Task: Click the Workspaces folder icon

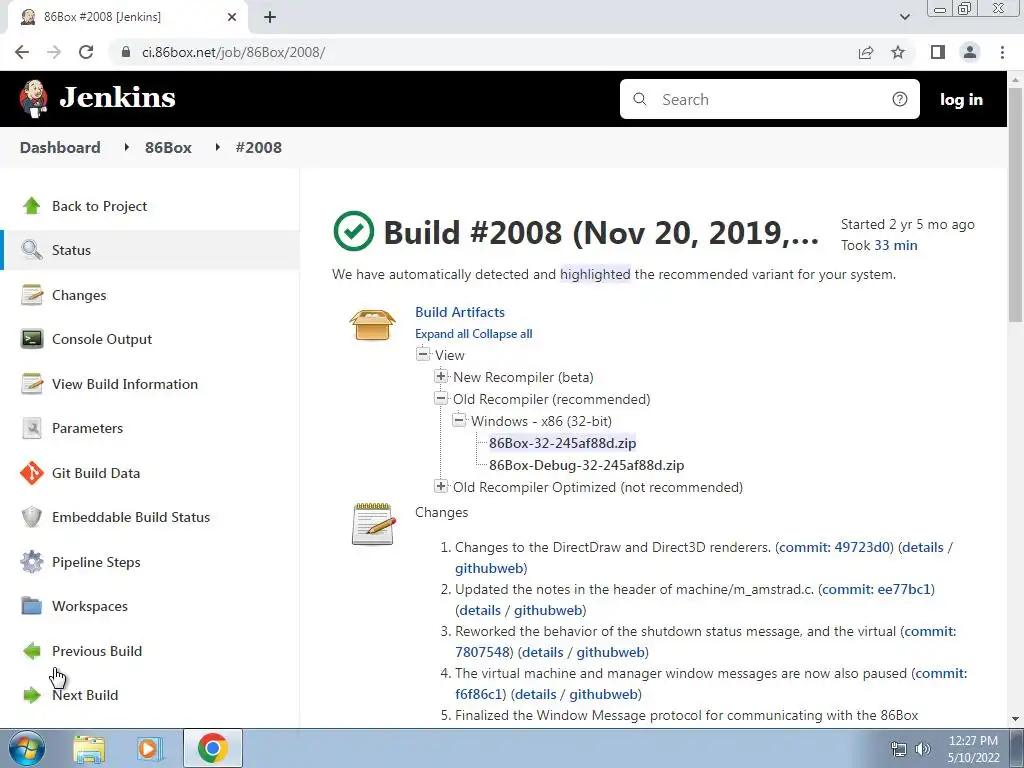Action: click(31, 606)
